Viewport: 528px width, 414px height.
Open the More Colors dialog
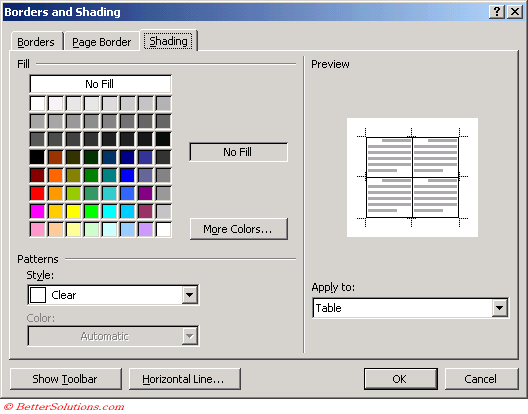click(x=239, y=229)
